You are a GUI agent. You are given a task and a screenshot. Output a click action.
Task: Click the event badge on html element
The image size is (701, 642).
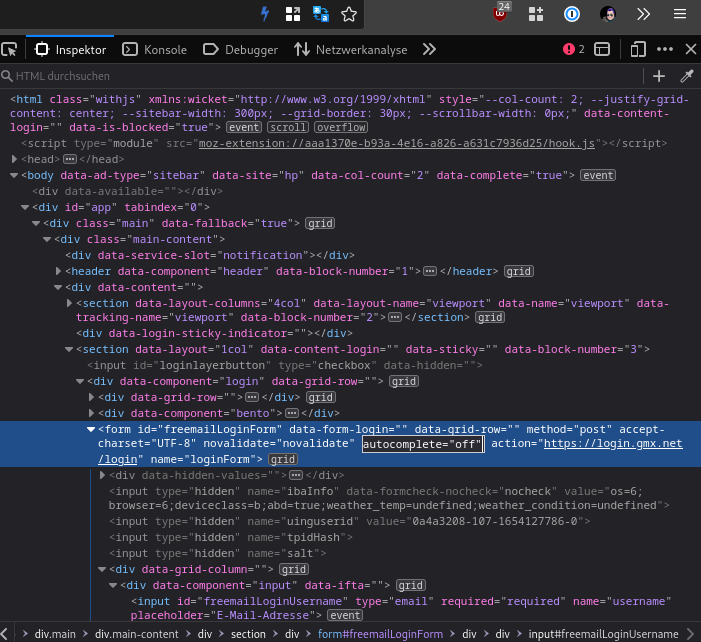244,127
